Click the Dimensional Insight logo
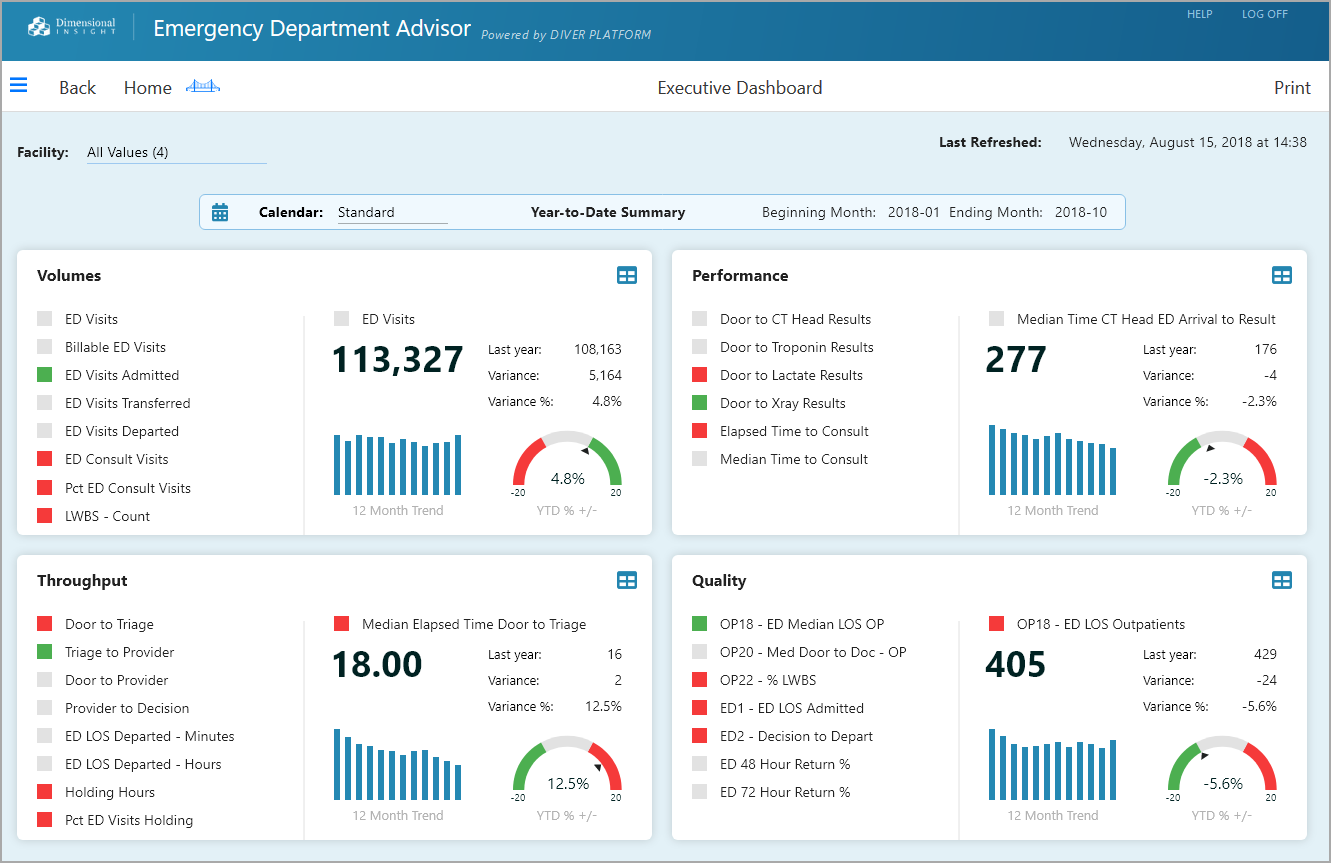Viewport: 1331px width, 863px height. click(x=72, y=27)
